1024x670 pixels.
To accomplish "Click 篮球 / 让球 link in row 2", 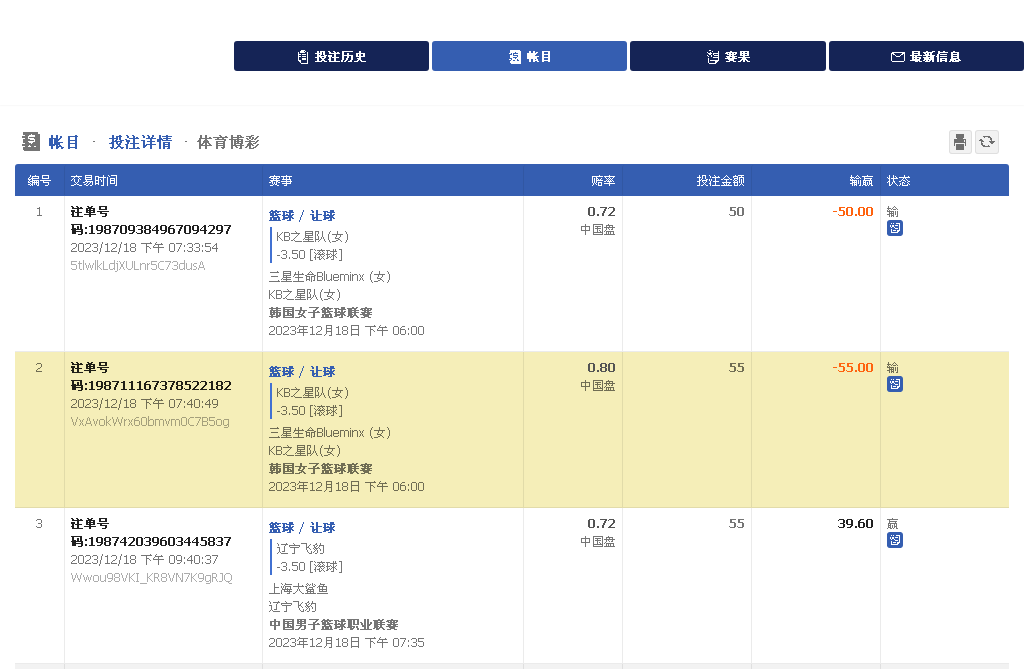I will pos(302,372).
